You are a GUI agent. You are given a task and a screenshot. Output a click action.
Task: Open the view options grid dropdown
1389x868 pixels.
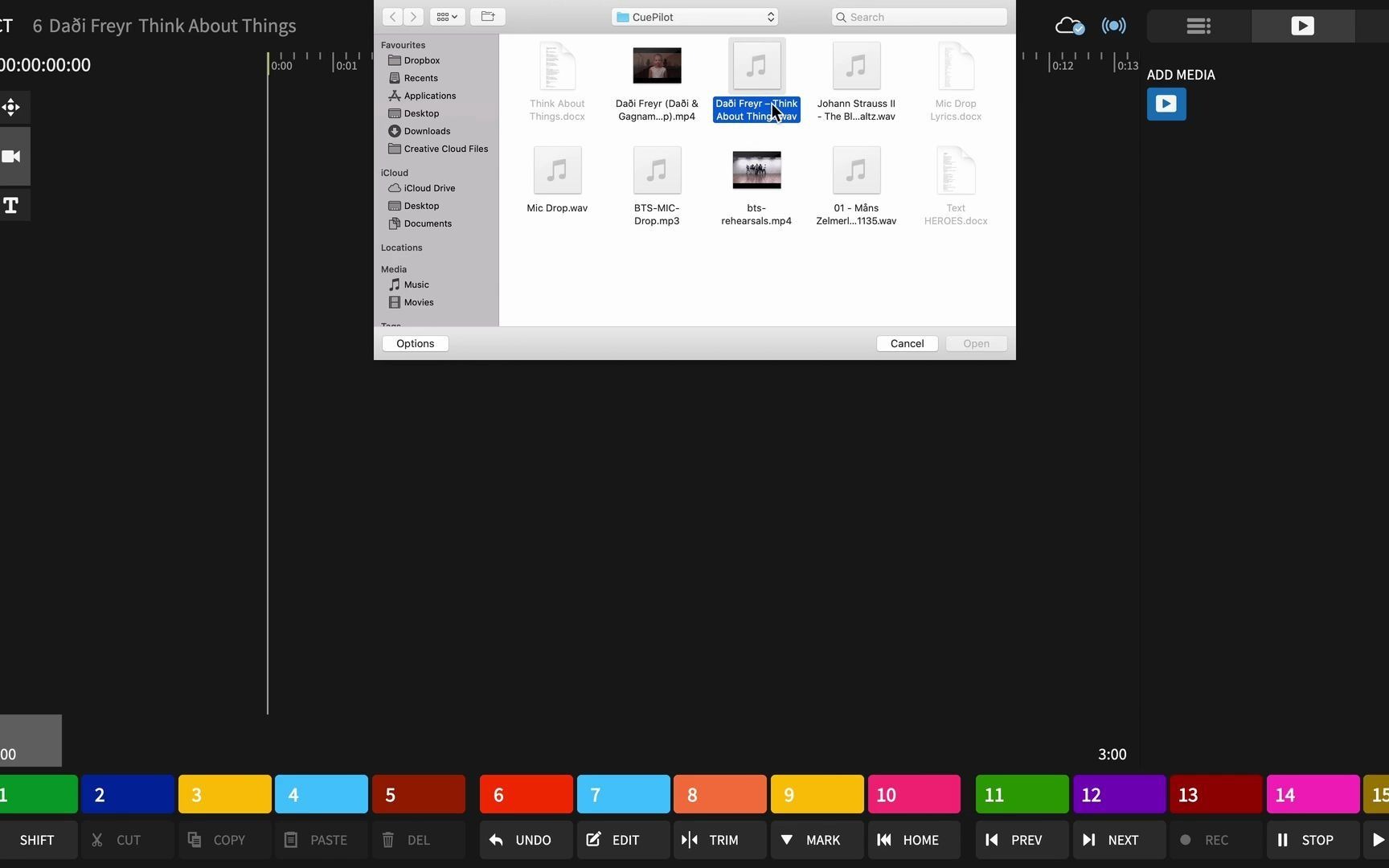tap(446, 16)
